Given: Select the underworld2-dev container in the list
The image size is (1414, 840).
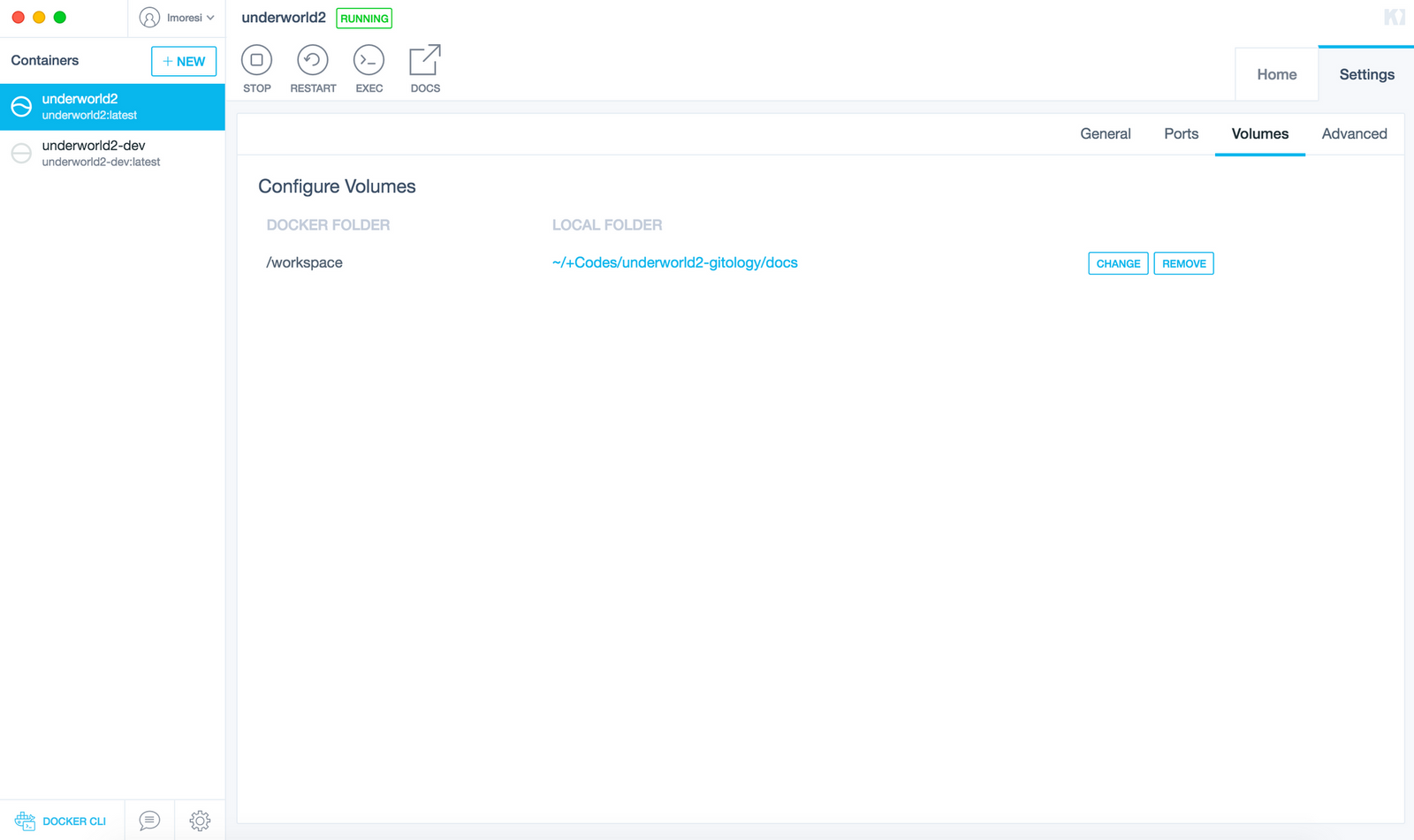Looking at the screenshot, I should coord(112,153).
